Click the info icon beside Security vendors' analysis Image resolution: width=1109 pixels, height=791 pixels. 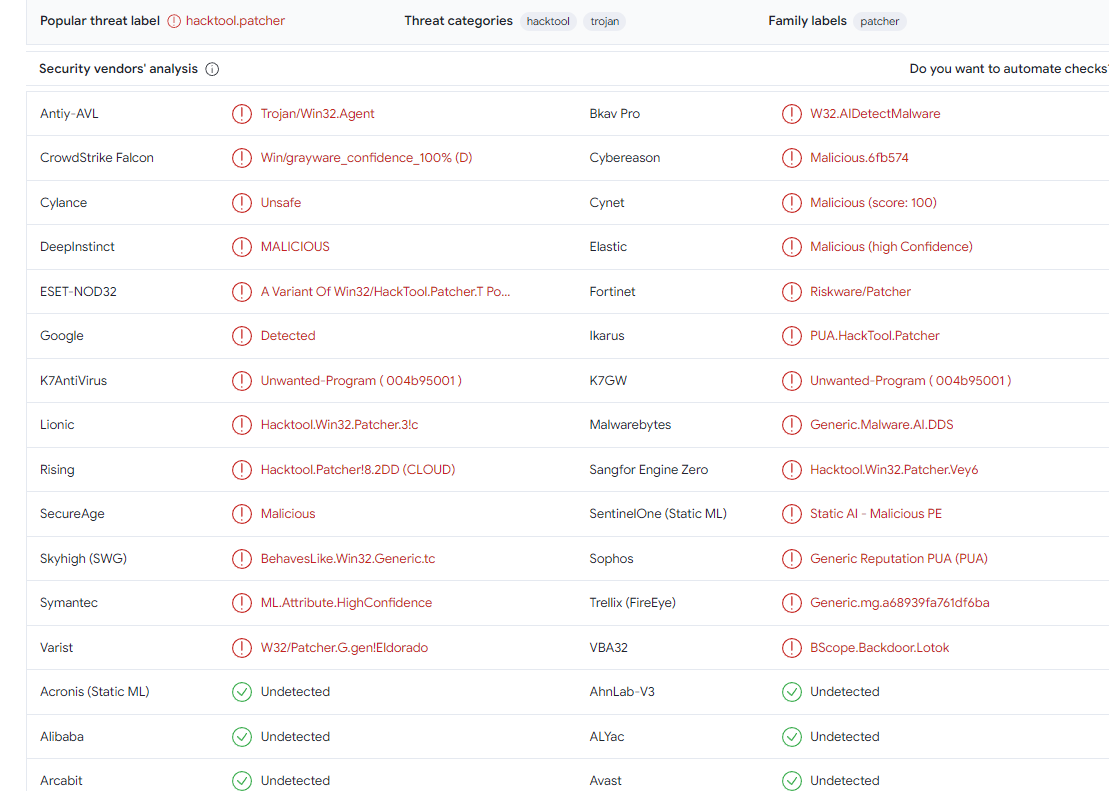click(212, 69)
